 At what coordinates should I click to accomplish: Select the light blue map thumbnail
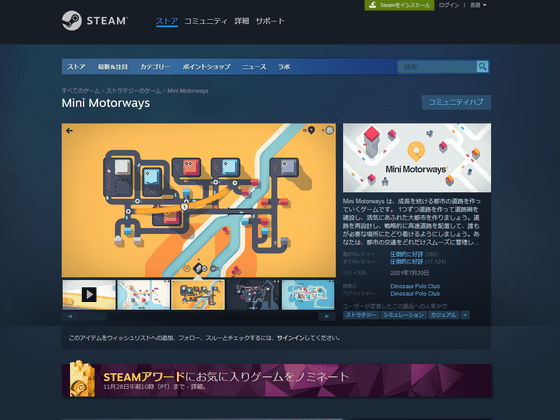[308, 295]
